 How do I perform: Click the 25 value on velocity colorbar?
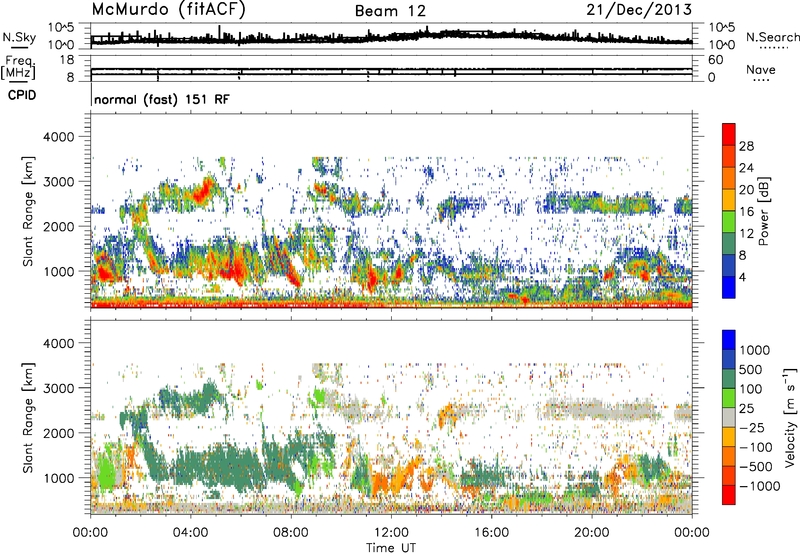click(x=747, y=409)
